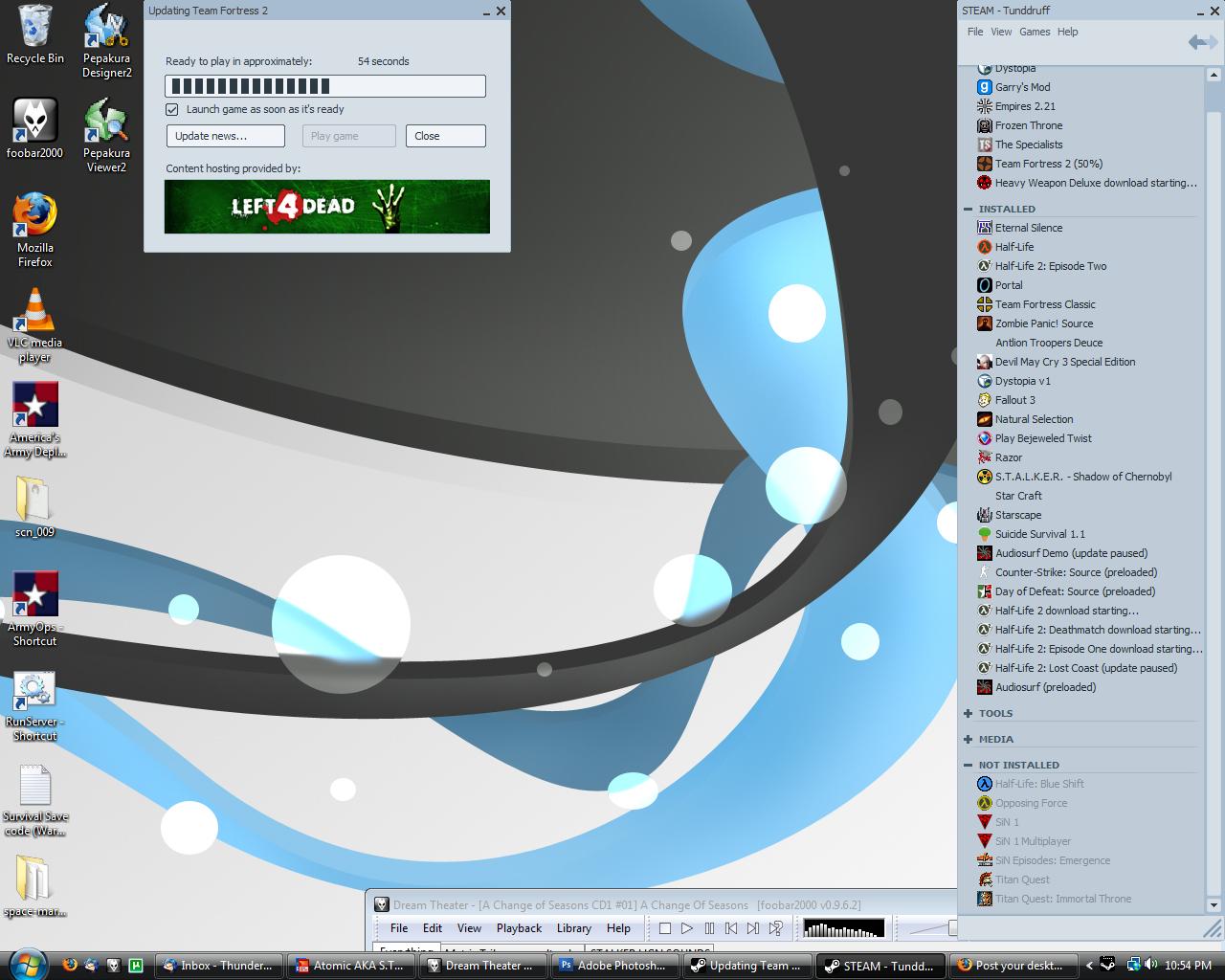Select S.T.A.L.K.E.R. Shadow of Chernobyl icon
This screenshot has height=980, width=1225.
click(x=985, y=477)
